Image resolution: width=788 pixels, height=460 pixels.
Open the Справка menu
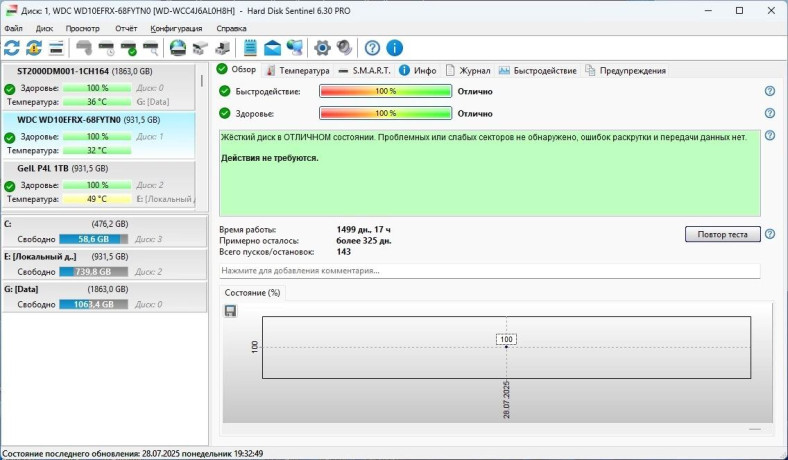coord(231,28)
